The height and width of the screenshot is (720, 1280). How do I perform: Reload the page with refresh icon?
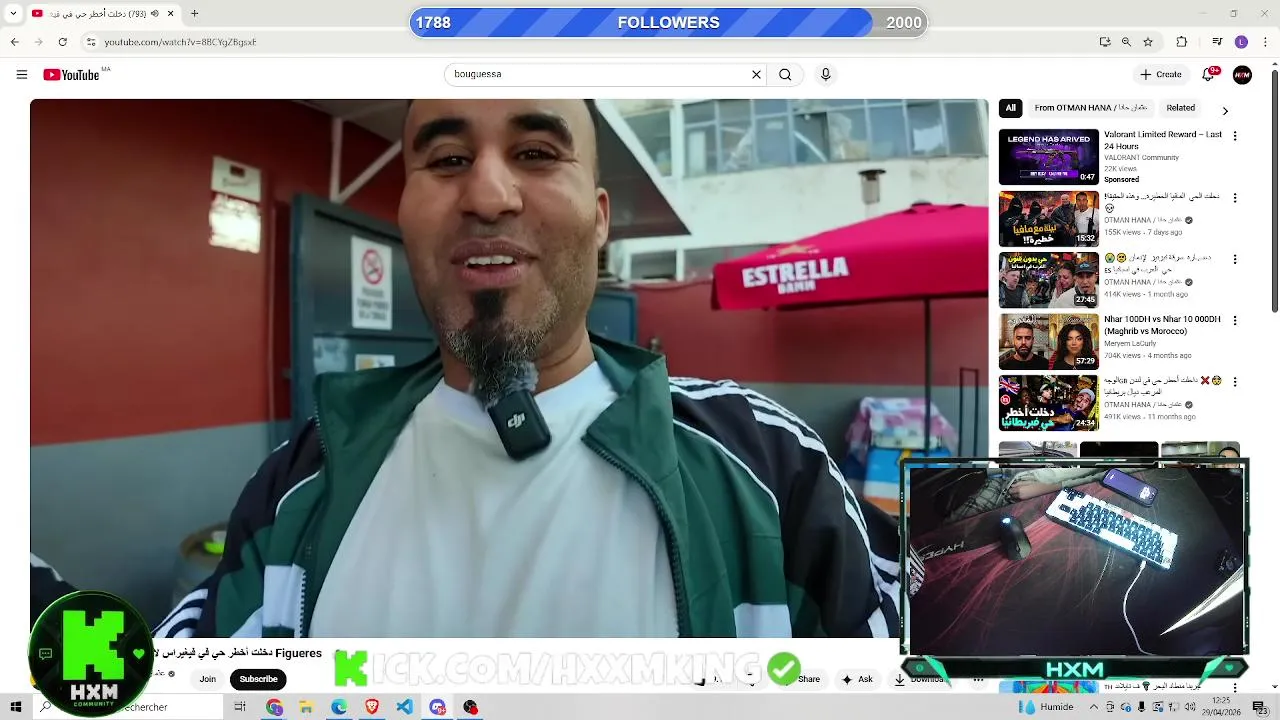pos(62,42)
